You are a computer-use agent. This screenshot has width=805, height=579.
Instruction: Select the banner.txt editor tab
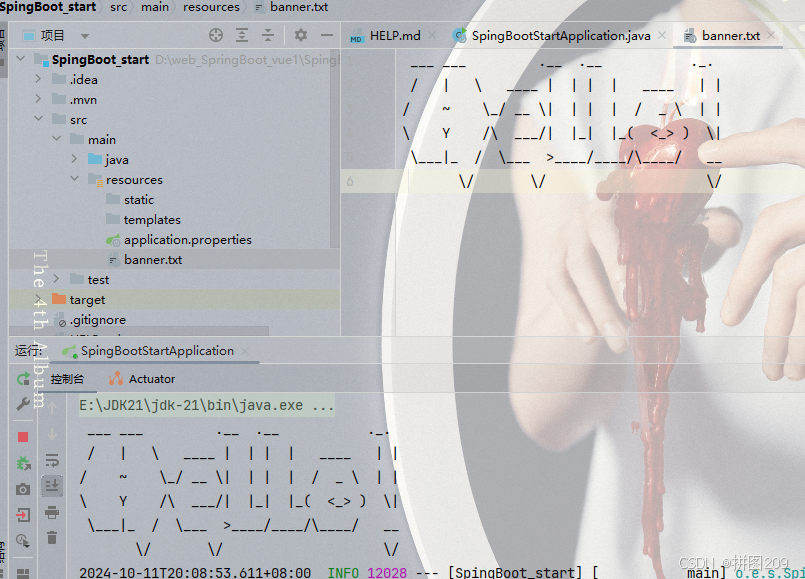(730, 36)
